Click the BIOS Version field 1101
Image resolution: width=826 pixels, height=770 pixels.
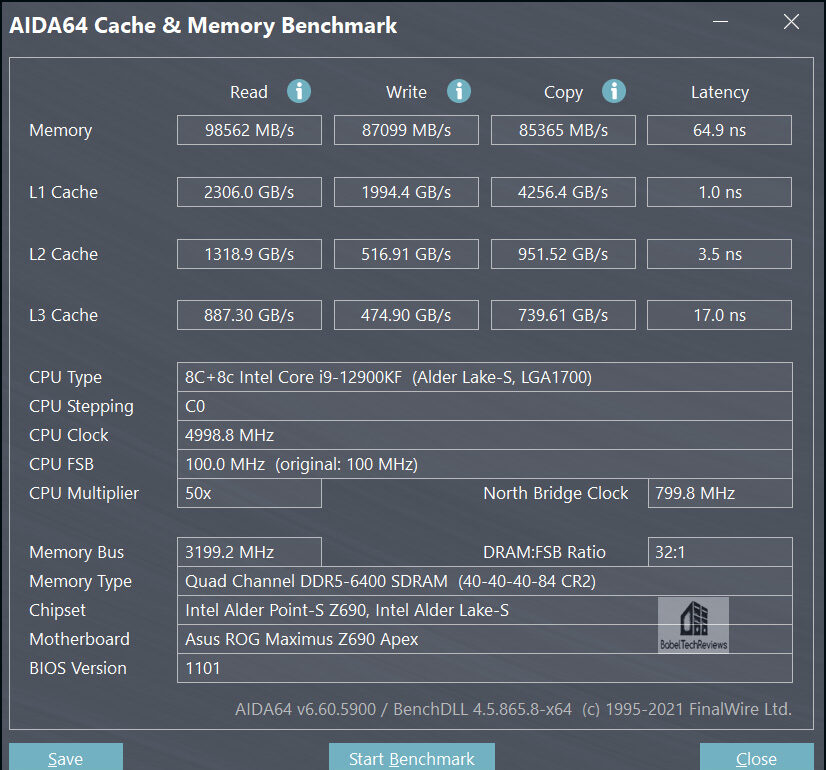tap(485, 668)
